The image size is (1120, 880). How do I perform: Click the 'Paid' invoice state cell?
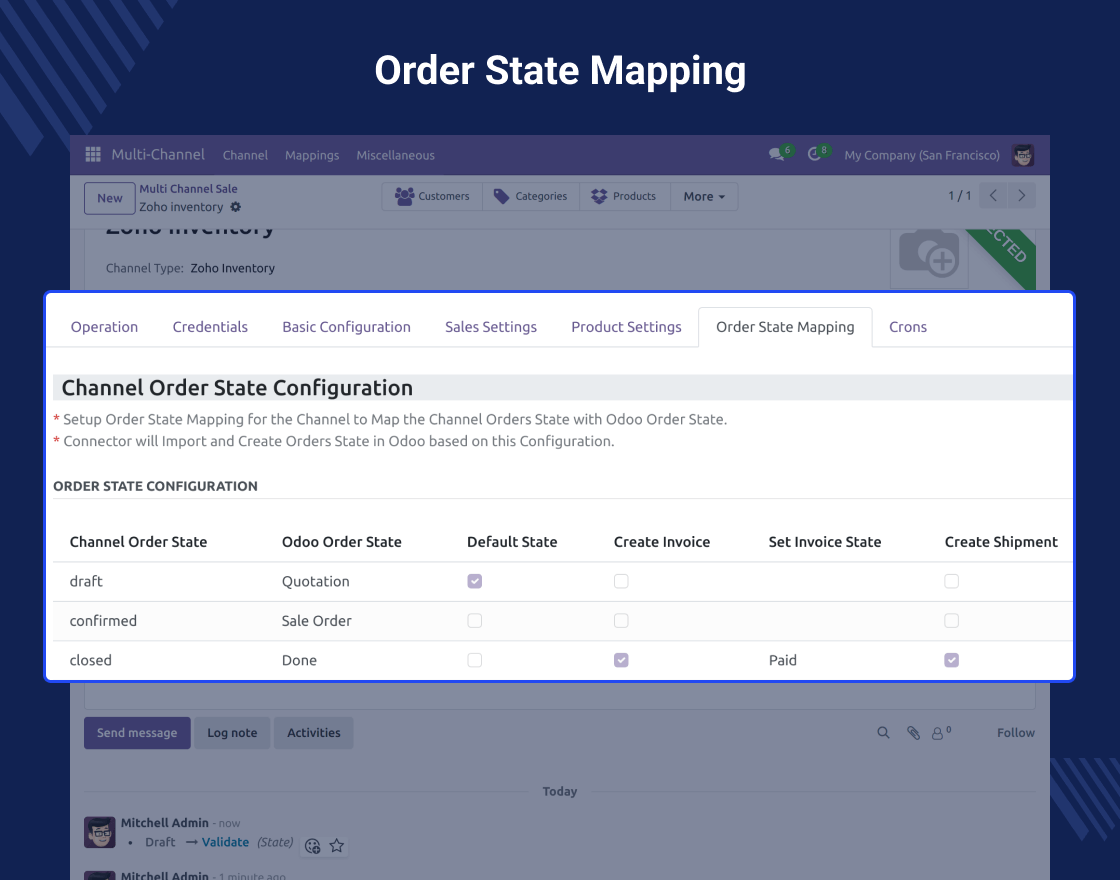click(x=783, y=660)
